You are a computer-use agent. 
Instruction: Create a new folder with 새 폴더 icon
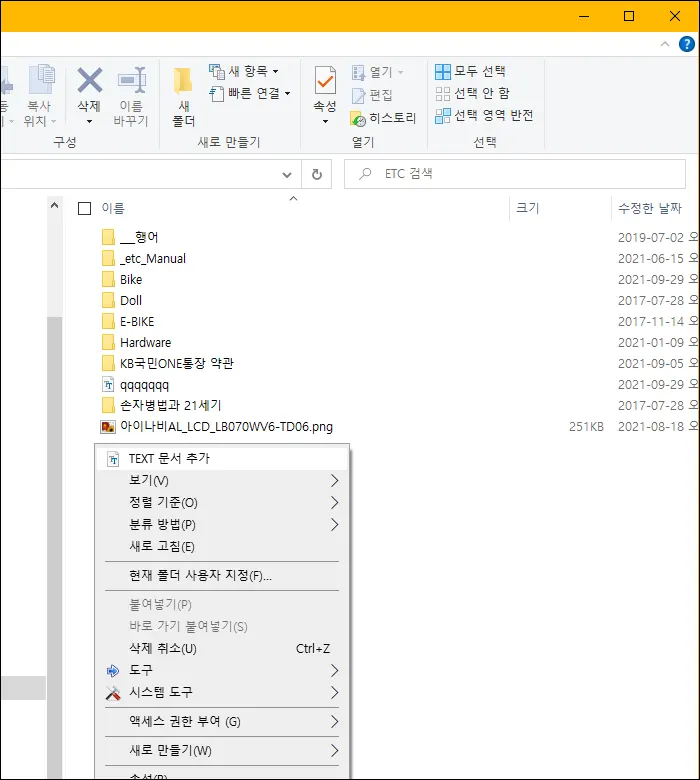(183, 81)
